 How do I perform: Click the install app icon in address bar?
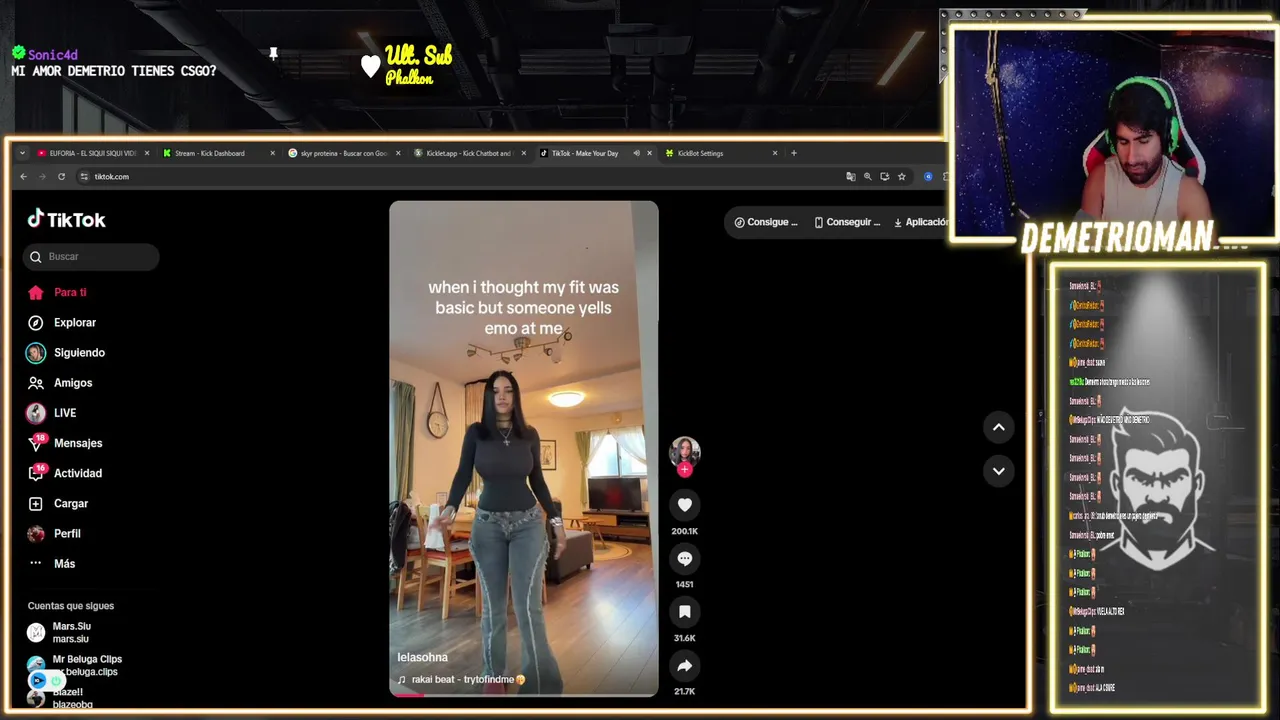point(884,176)
